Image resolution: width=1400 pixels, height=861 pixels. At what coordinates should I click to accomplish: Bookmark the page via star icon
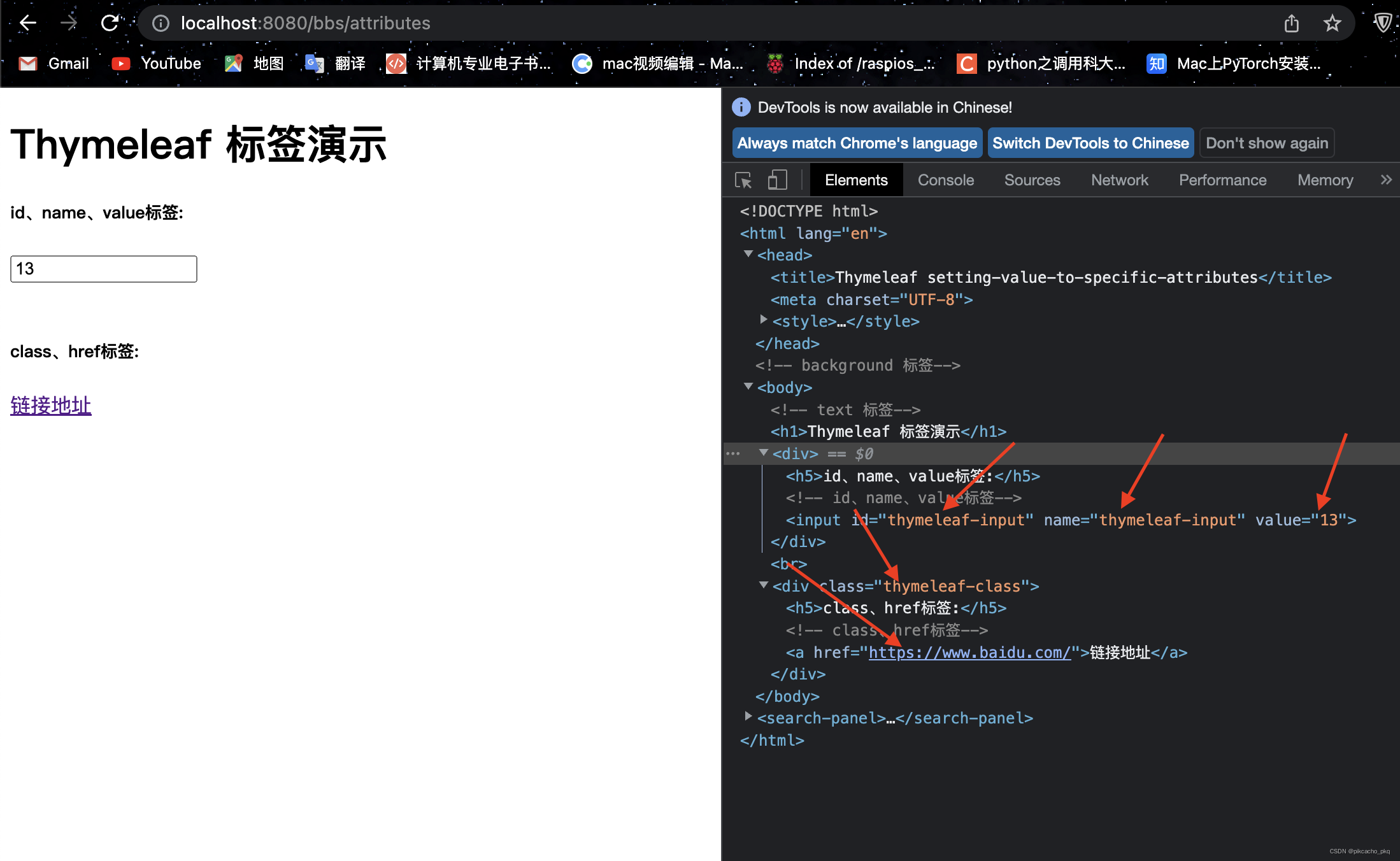(x=1332, y=23)
